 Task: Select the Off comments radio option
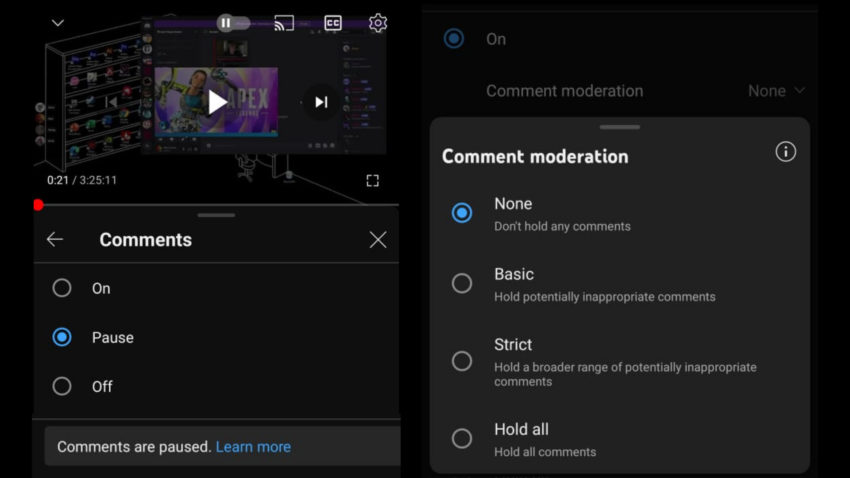(x=62, y=386)
